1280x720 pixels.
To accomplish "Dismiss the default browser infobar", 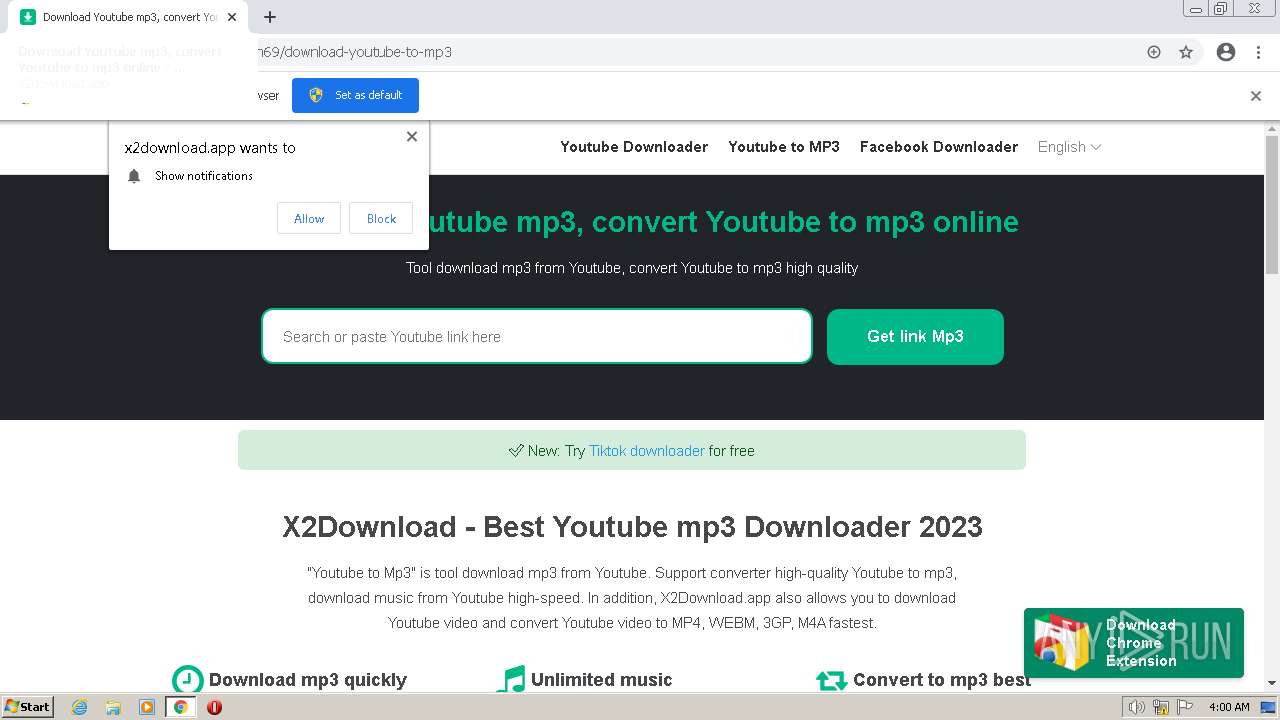I will click(x=1256, y=96).
